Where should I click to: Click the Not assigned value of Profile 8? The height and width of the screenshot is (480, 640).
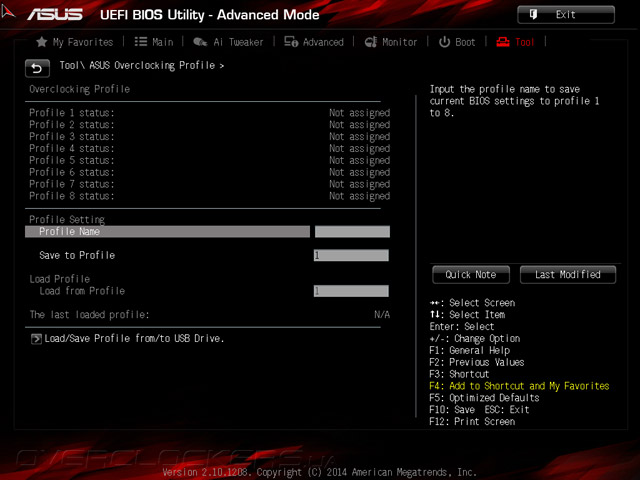tap(360, 196)
